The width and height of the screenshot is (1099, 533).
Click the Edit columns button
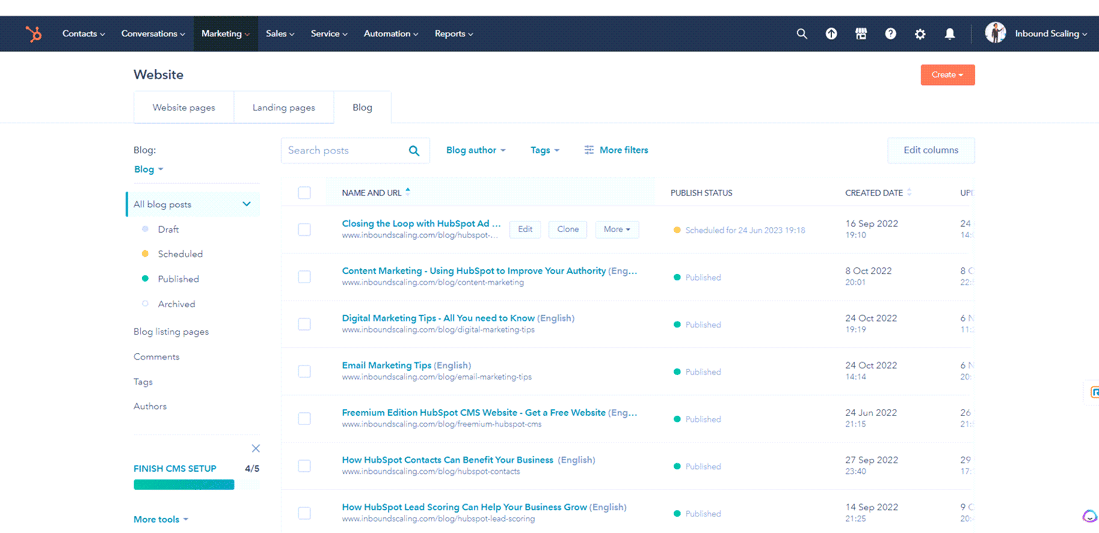(x=931, y=150)
